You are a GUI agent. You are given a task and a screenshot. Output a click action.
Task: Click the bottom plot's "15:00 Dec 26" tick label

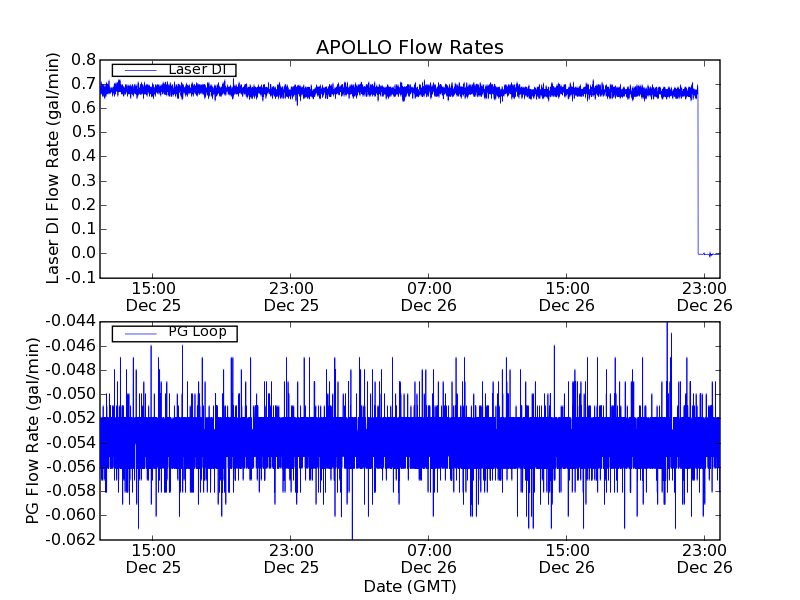567,558
